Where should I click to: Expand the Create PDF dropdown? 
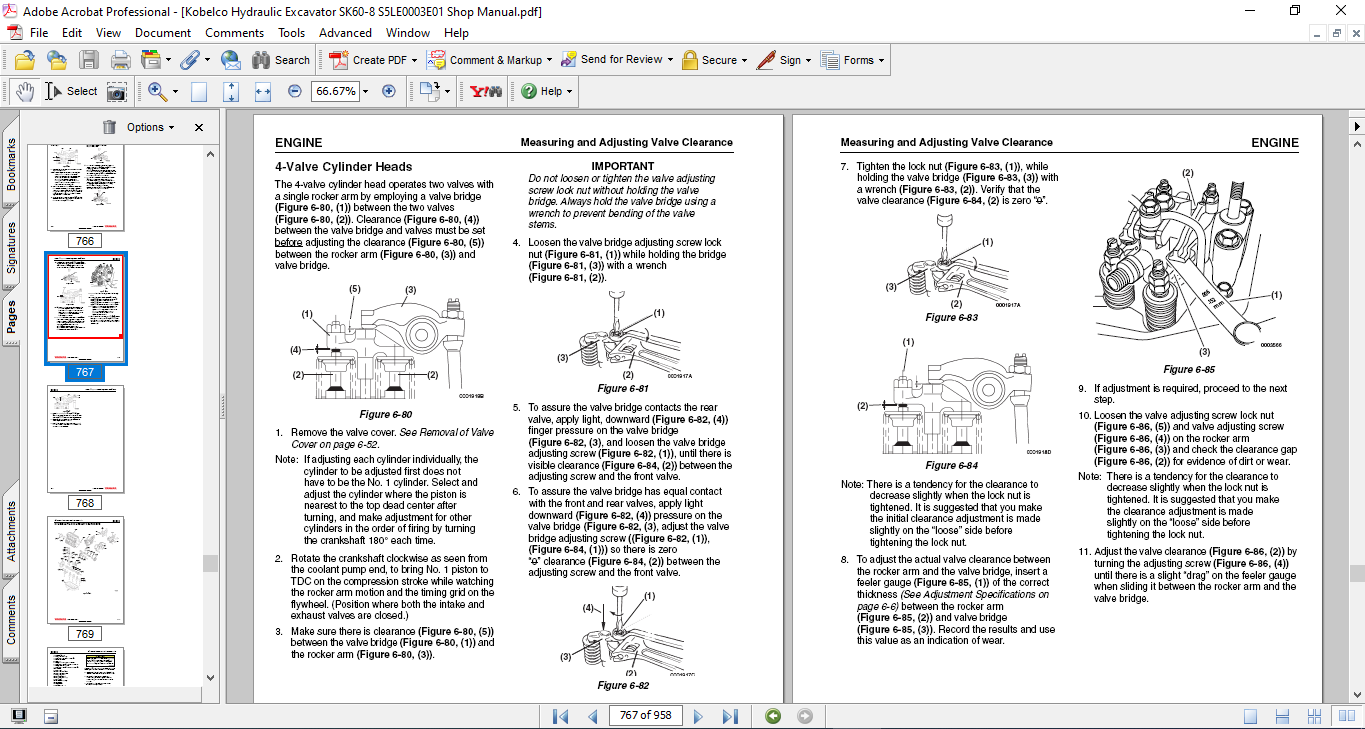click(414, 60)
